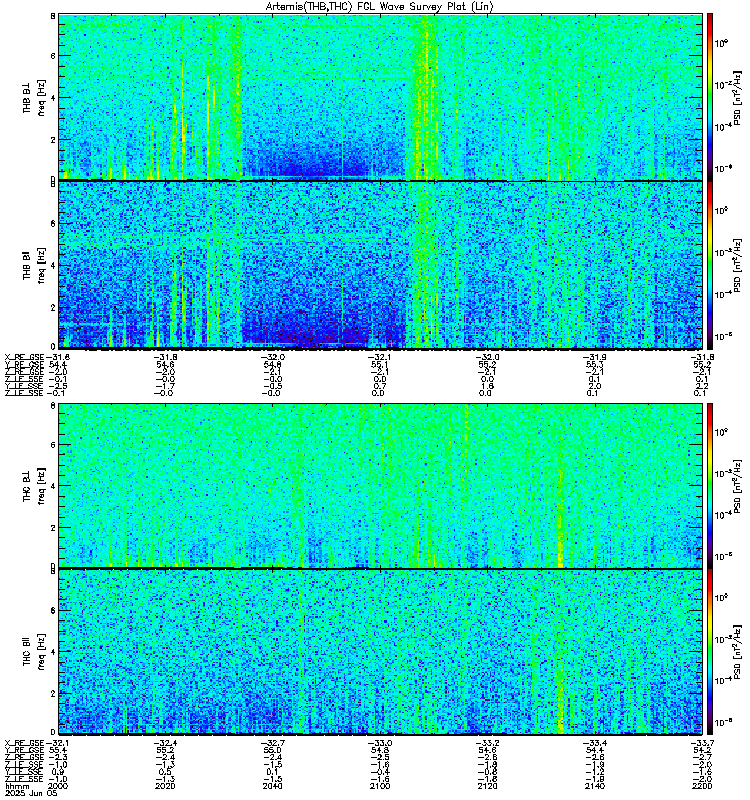Click the '2040' time axis label
The height and width of the screenshot is (800, 750).
[x=272, y=786]
